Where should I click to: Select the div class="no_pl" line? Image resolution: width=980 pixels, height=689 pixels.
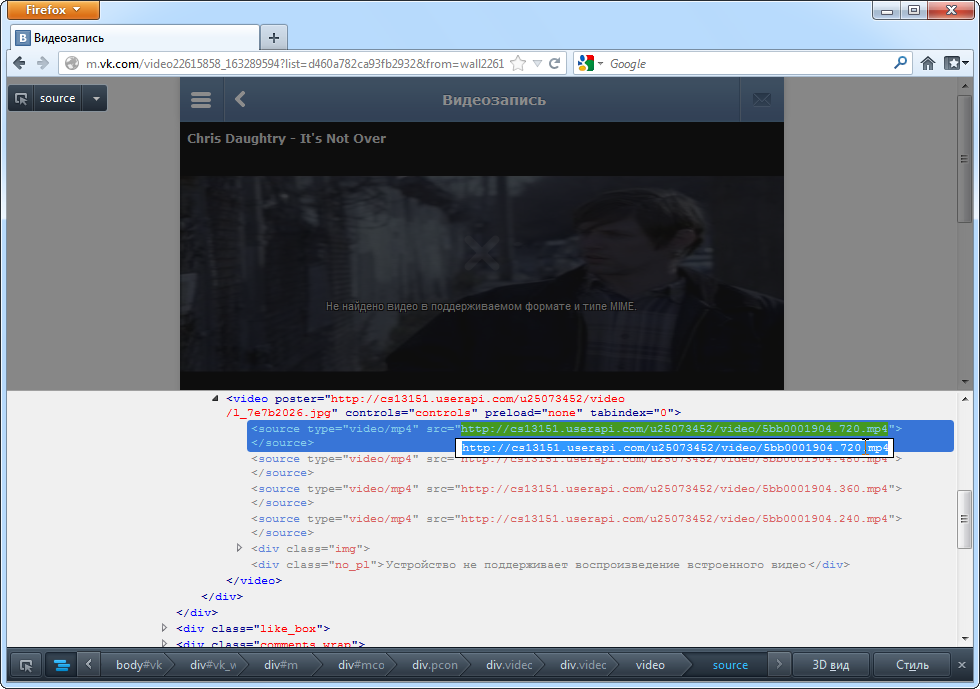coord(550,565)
